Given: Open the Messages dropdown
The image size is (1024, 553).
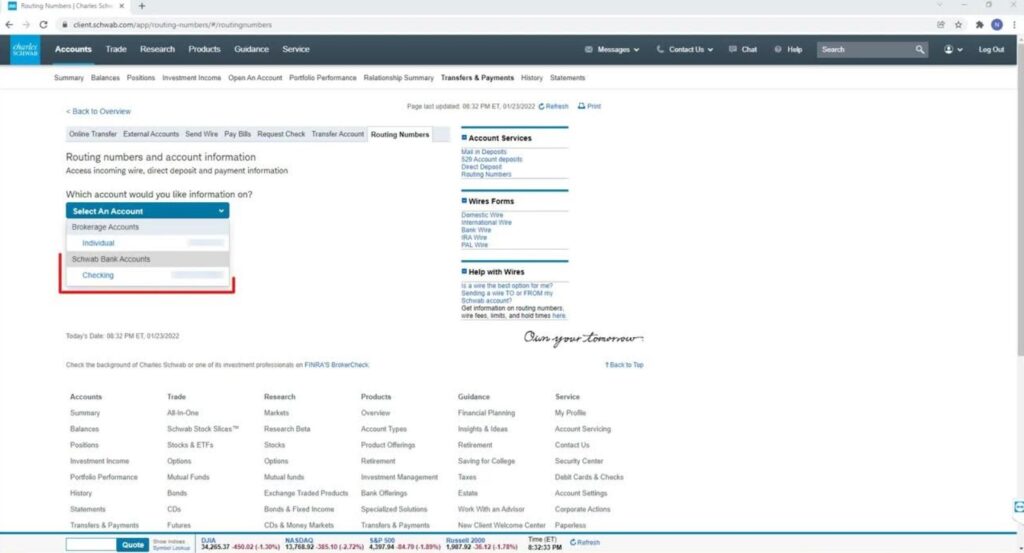Looking at the screenshot, I should 612,50.
